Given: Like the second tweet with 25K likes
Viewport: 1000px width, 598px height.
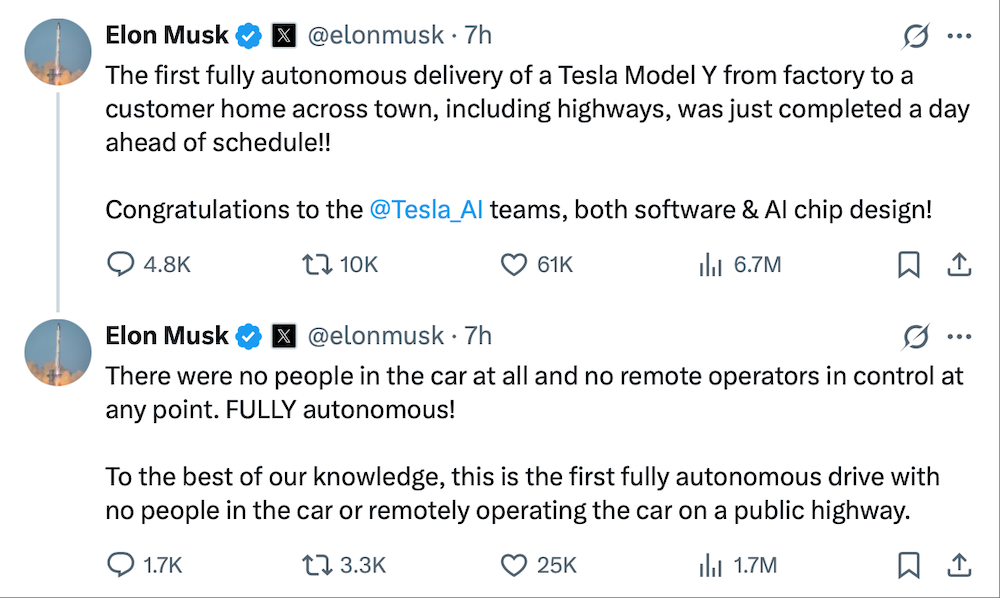Looking at the screenshot, I should click(513, 565).
